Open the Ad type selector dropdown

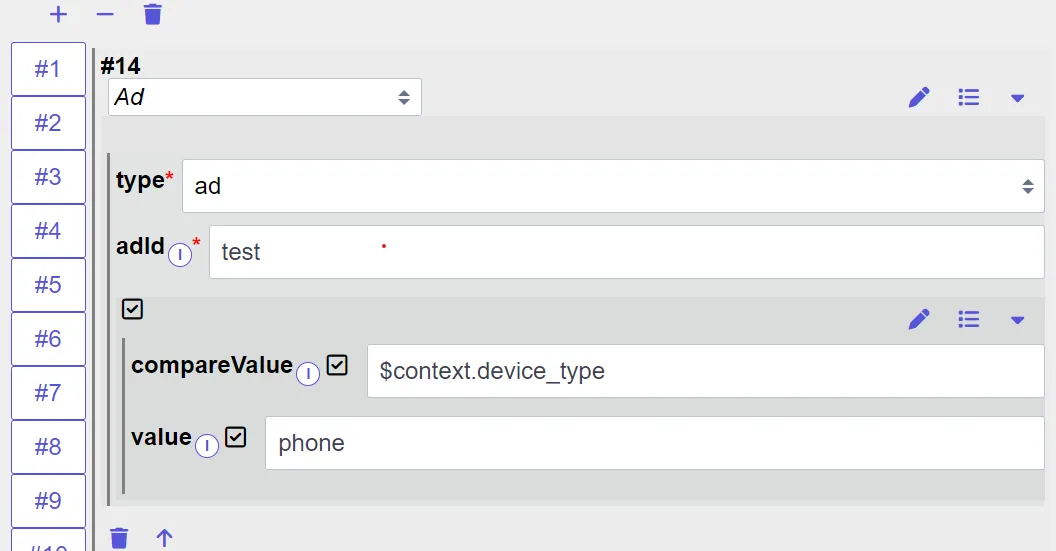tap(265, 97)
